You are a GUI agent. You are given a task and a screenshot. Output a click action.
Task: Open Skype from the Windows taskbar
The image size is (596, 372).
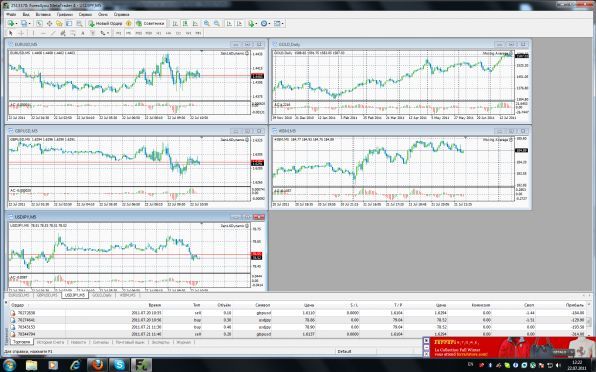point(119,365)
